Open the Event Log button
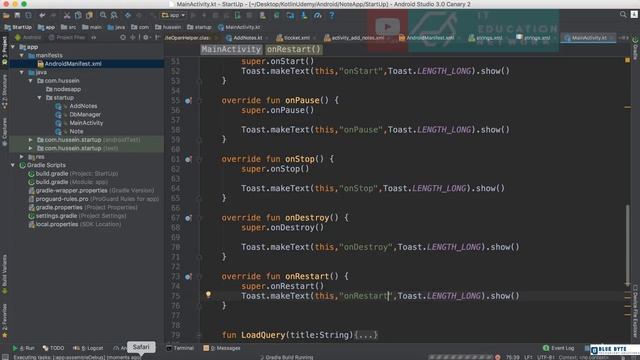This screenshot has height=360, width=640. pos(558,348)
